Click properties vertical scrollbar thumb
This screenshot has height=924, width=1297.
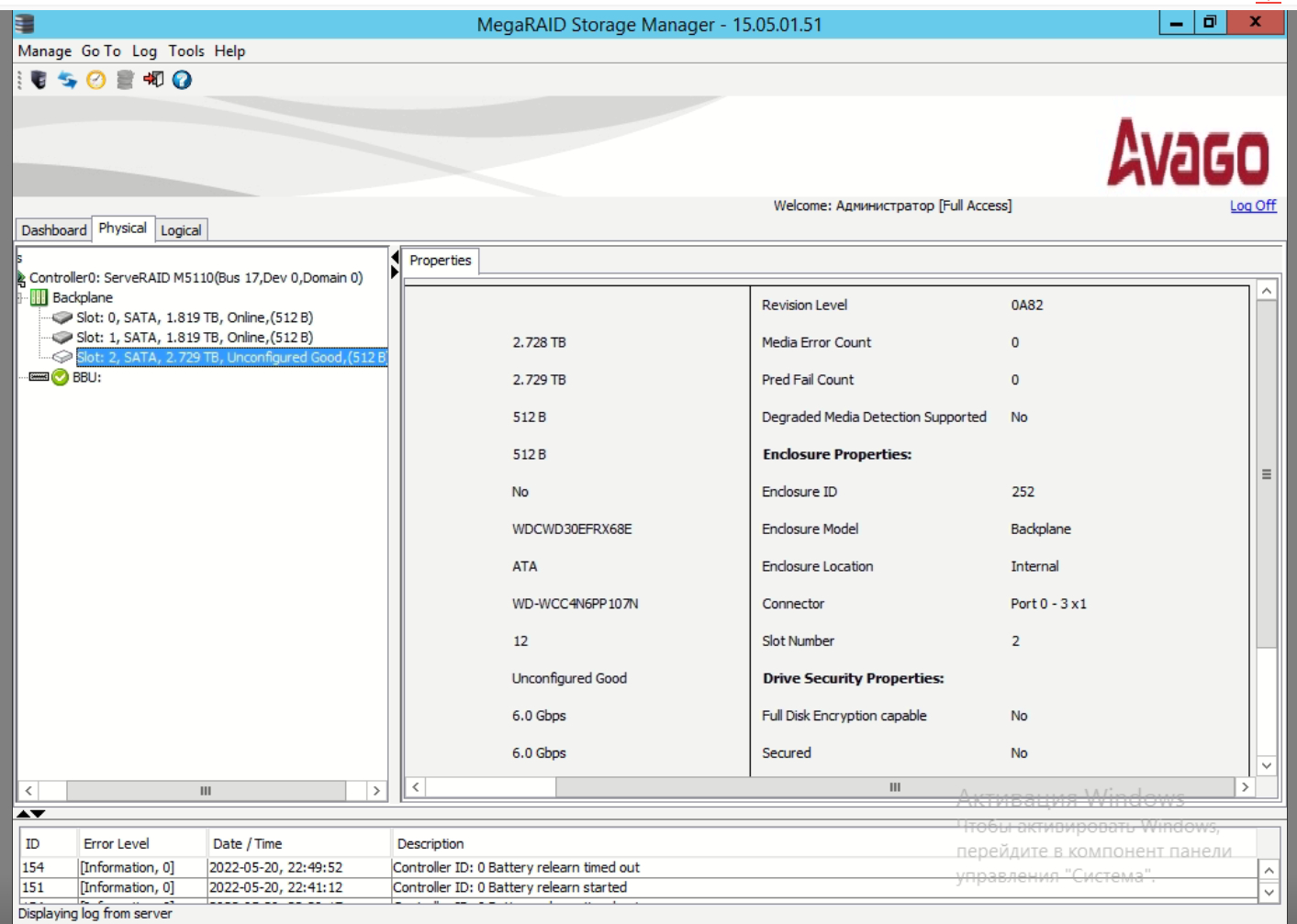pyautogui.click(x=1266, y=473)
